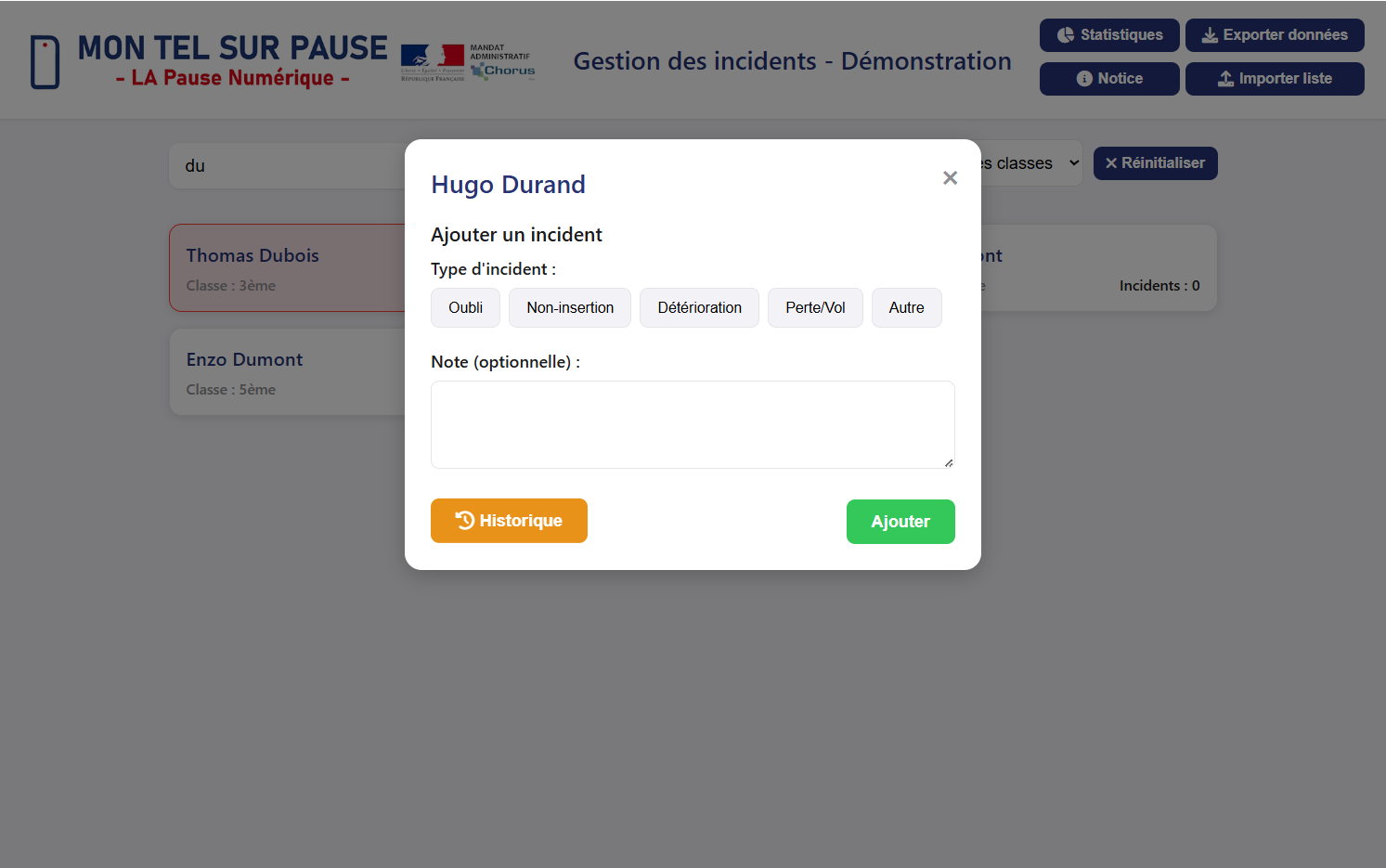Click the 'Ajouter un incident' heading
The height and width of the screenshot is (868, 1386).
[516, 235]
